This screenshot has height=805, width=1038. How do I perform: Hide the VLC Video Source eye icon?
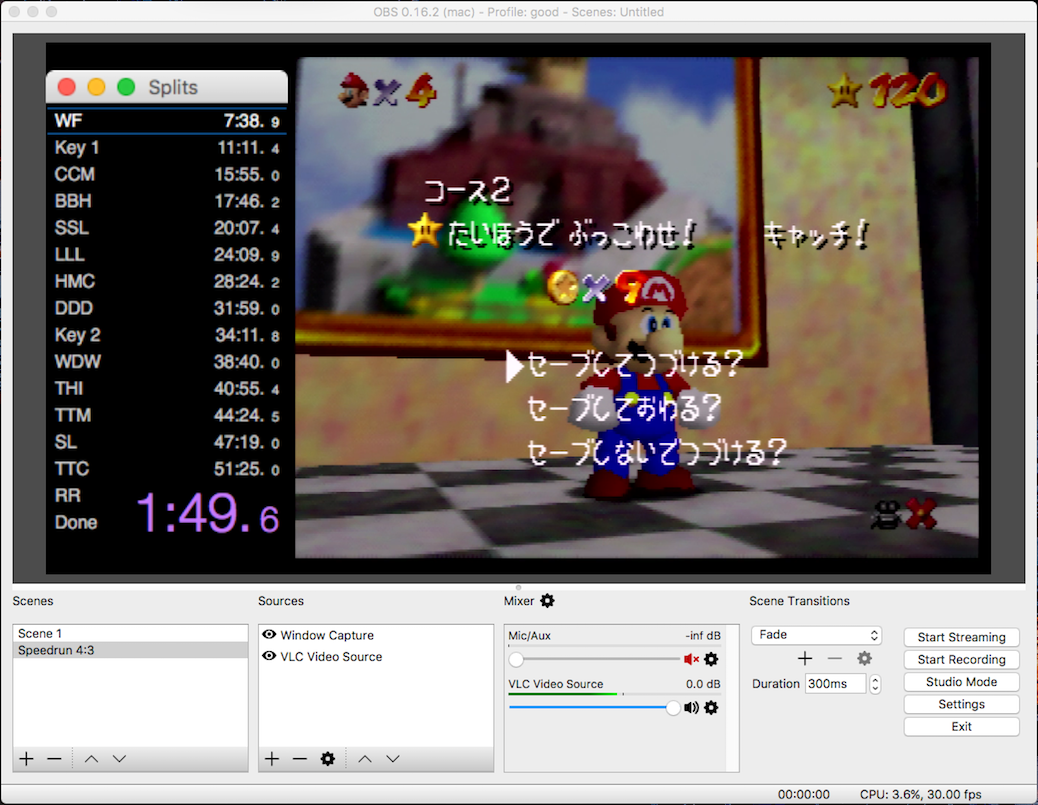coord(269,656)
